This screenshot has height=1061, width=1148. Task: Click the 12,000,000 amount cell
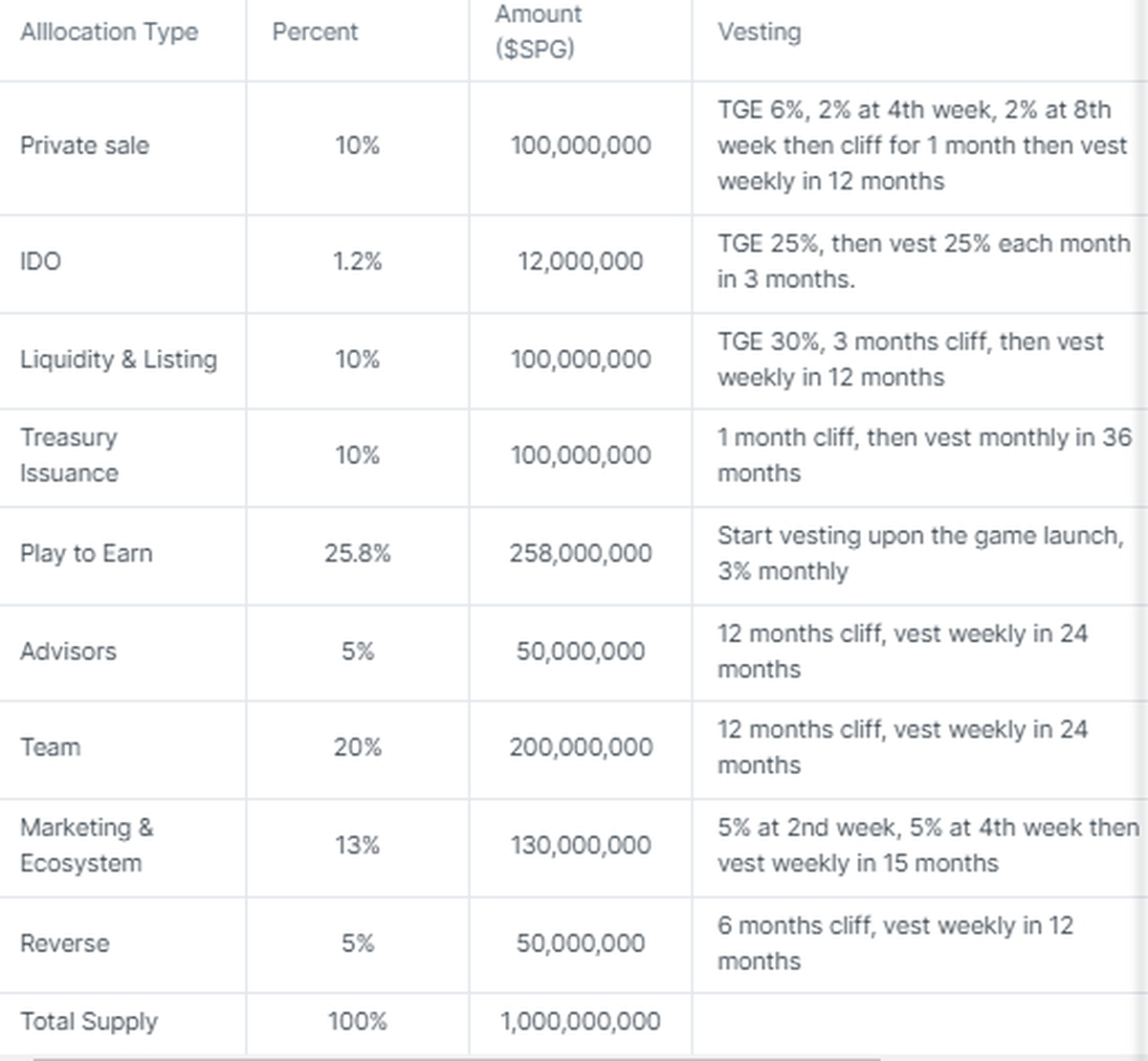tap(580, 261)
